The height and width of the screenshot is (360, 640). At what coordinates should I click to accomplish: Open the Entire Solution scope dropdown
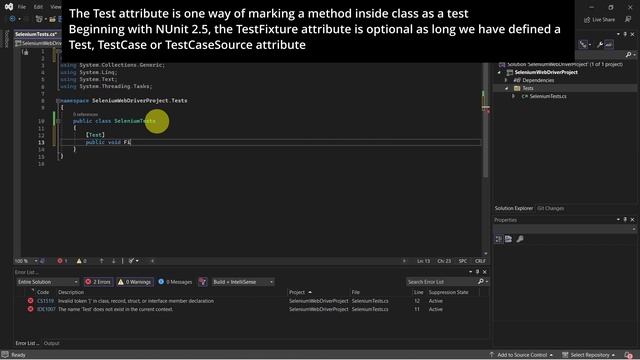point(47,282)
